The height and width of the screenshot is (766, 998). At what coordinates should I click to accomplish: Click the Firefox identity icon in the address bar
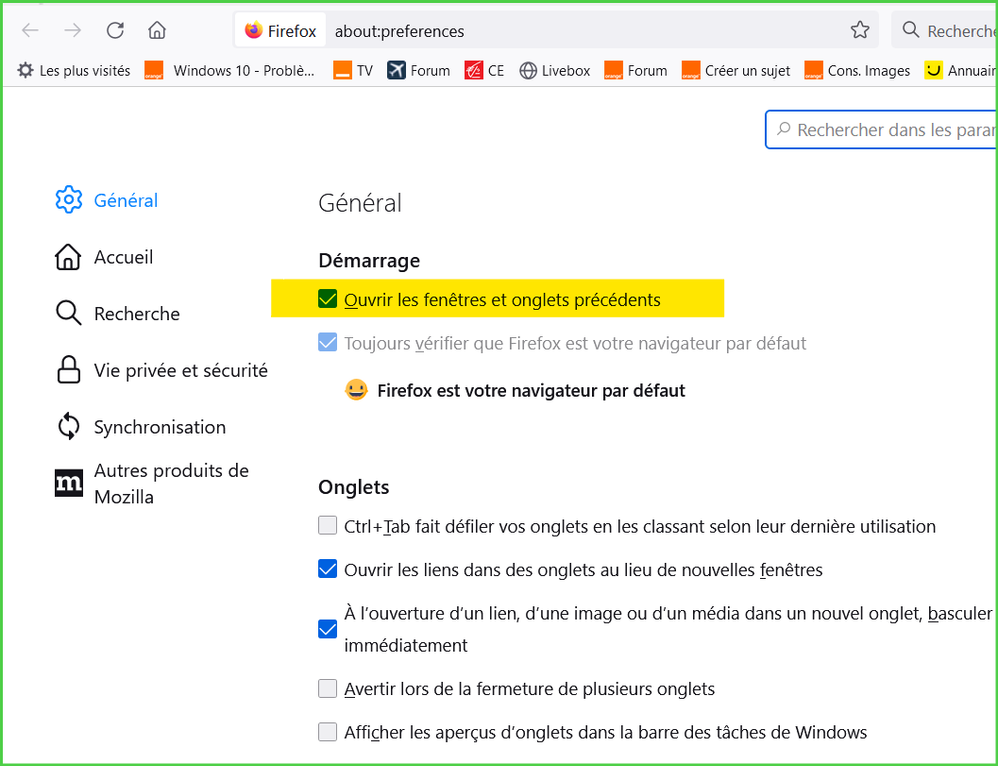pyautogui.click(x=280, y=31)
